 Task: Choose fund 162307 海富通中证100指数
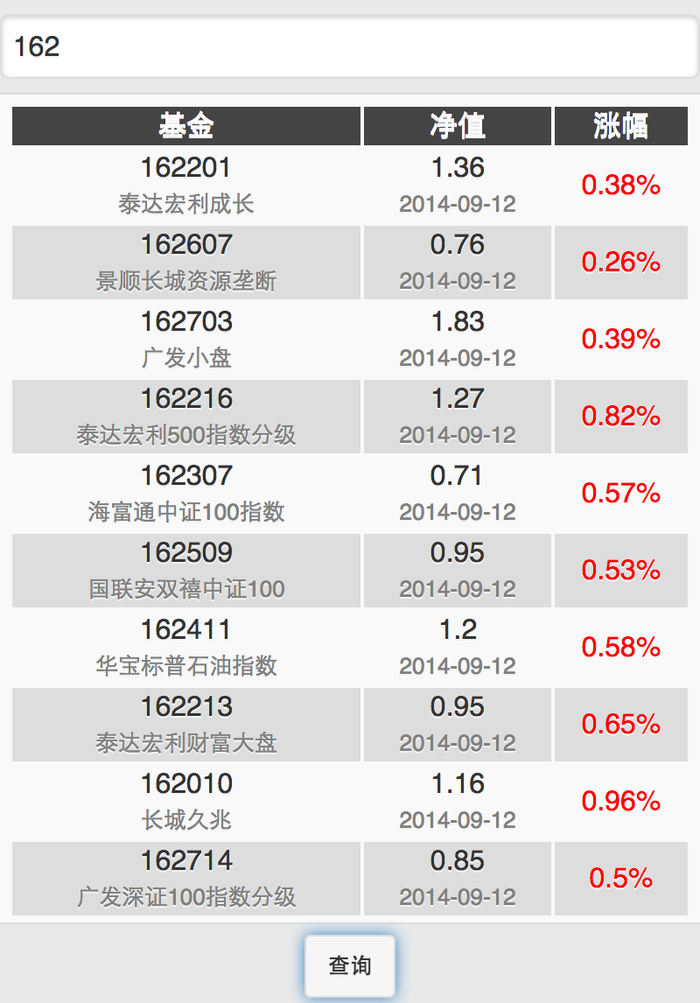coord(186,493)
